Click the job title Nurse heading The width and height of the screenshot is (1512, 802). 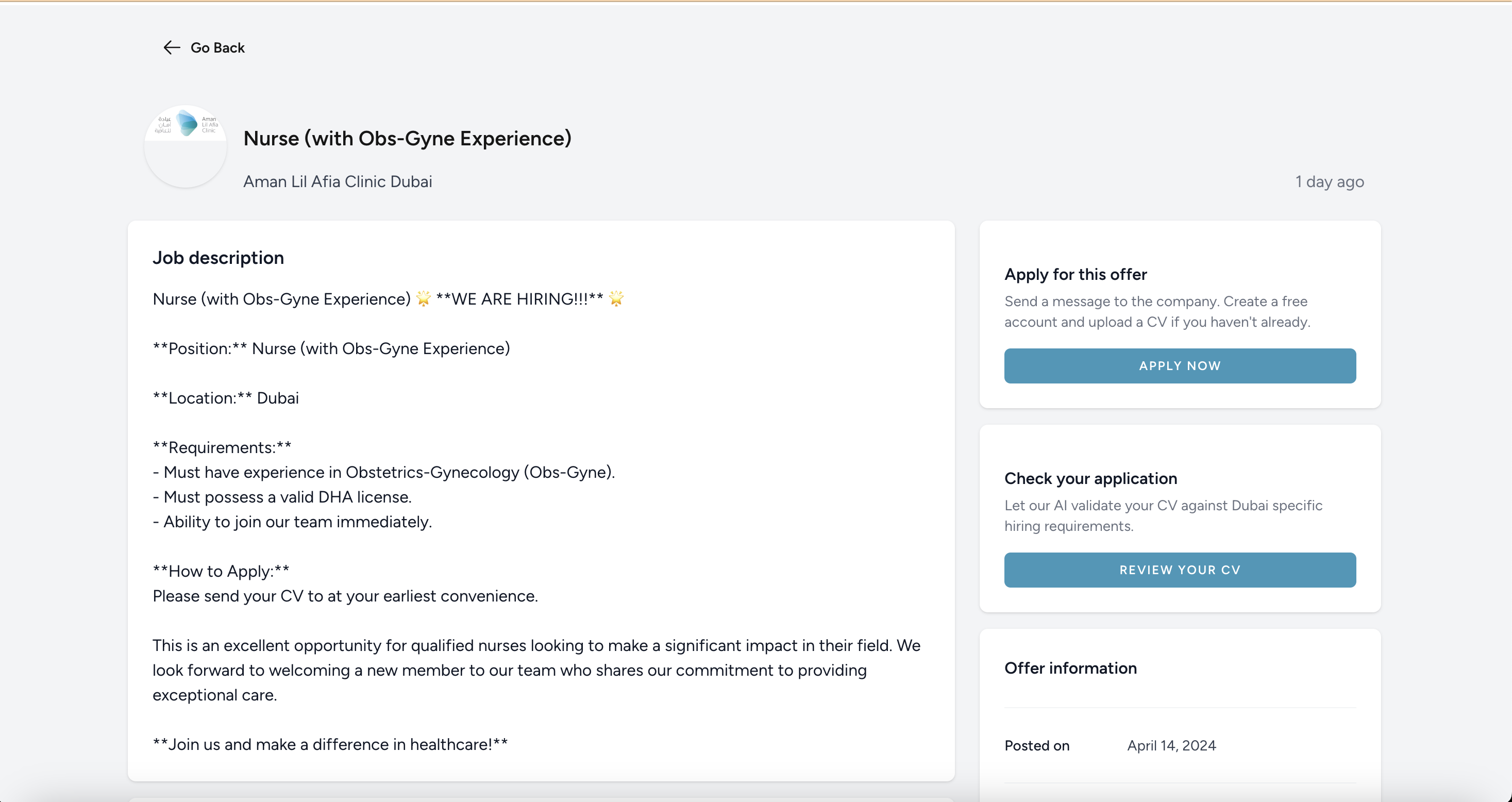(x=407, y=139)
